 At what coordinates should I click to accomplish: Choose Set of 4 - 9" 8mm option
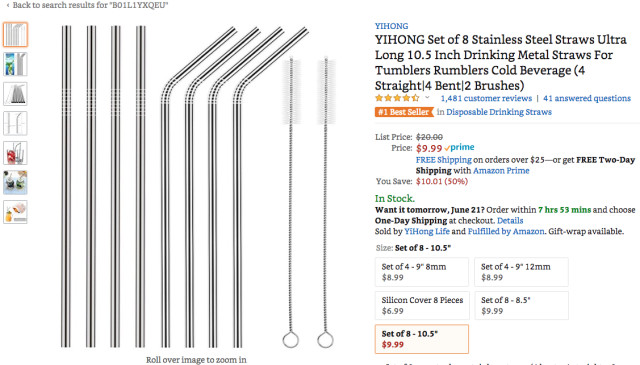coord(422,272)
